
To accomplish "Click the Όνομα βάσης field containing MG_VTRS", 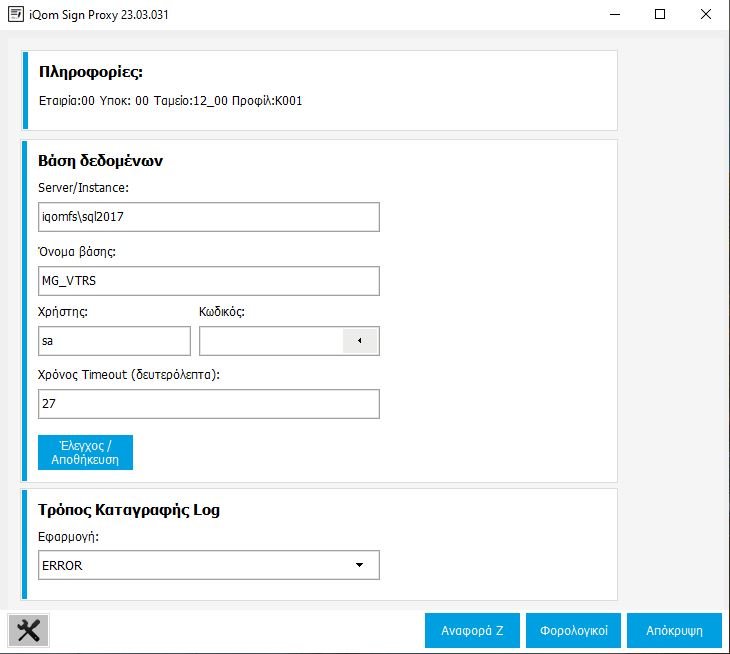I will click(x=209, y=281).
